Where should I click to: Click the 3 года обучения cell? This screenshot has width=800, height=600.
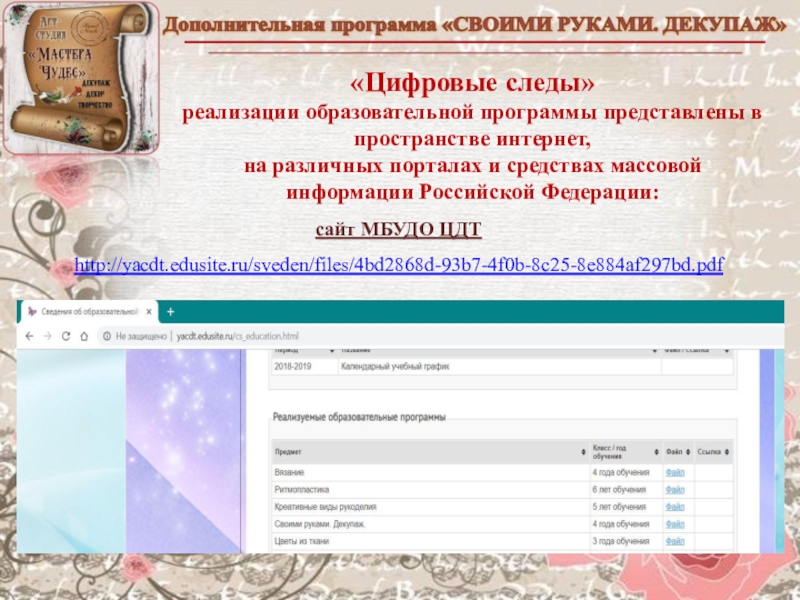626,541
